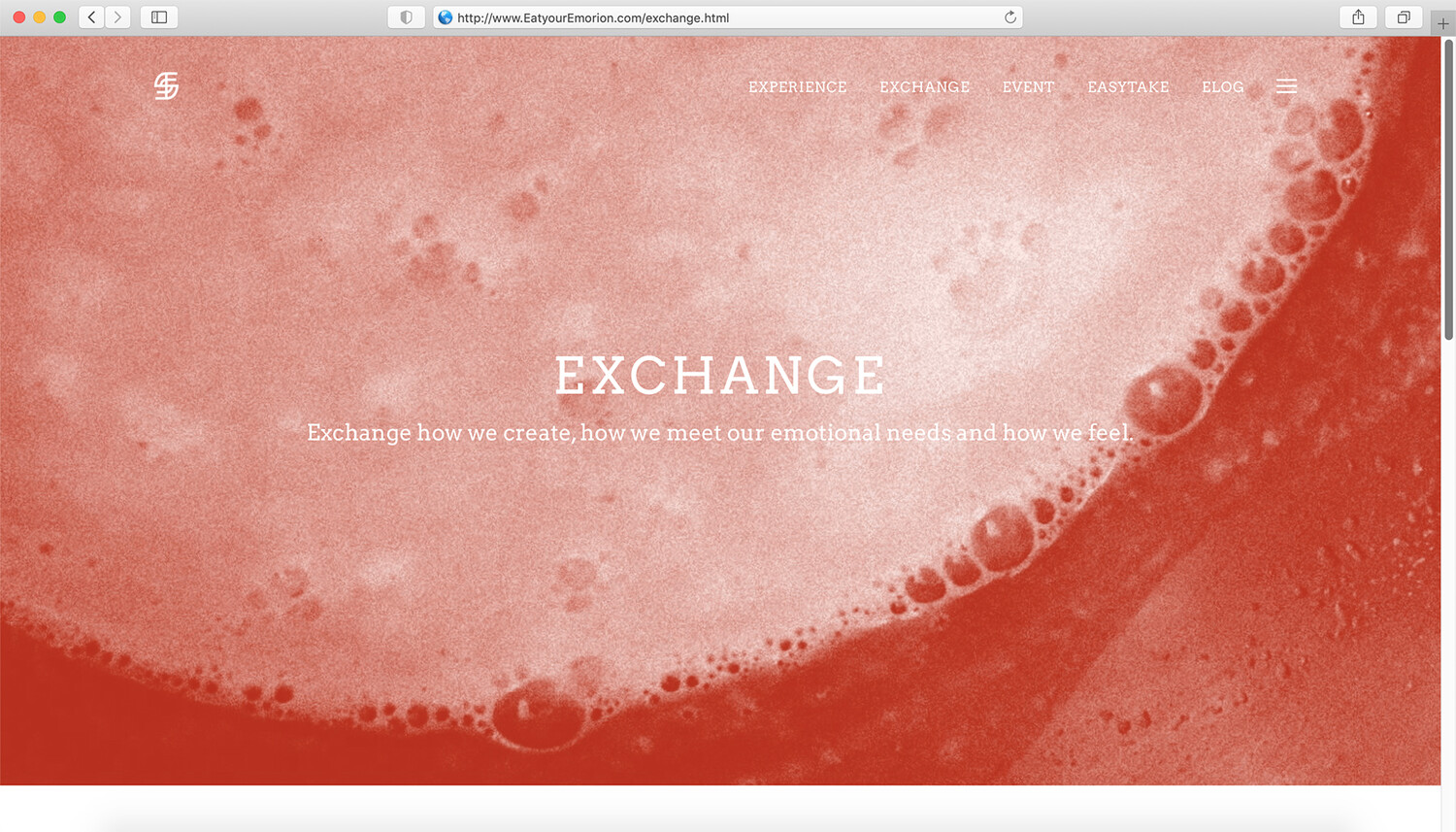Open the EVENT nav item
Screen dimensions: 1456x832
point(1028,87)
